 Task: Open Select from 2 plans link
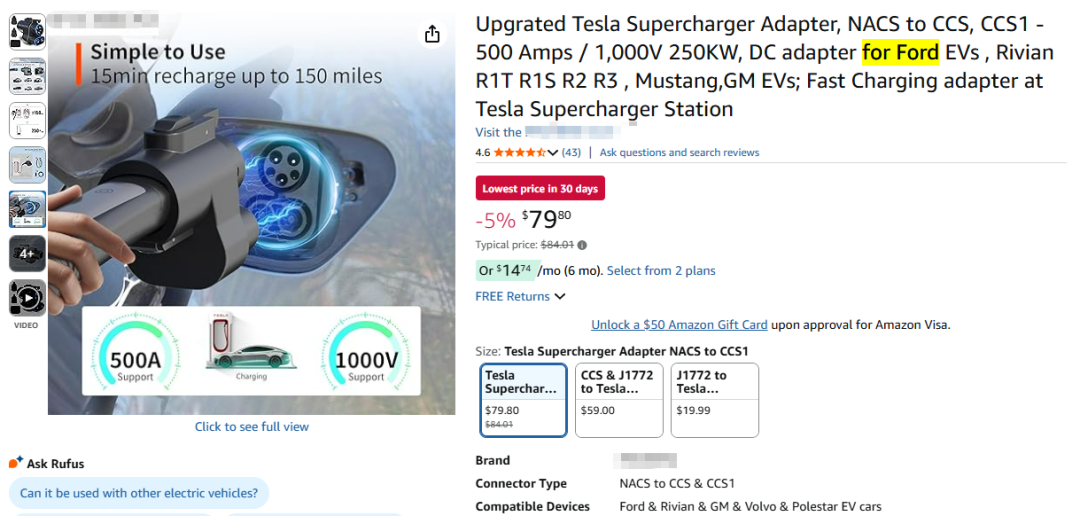coord(661,271)
